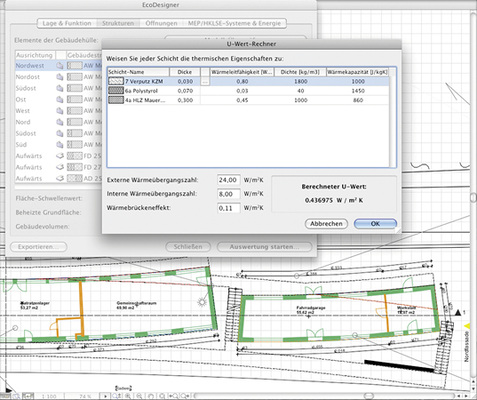Switch to the Strukturen tab
Image resolution: width=477 pixels, height=400 pixels.
pos(118,23)
